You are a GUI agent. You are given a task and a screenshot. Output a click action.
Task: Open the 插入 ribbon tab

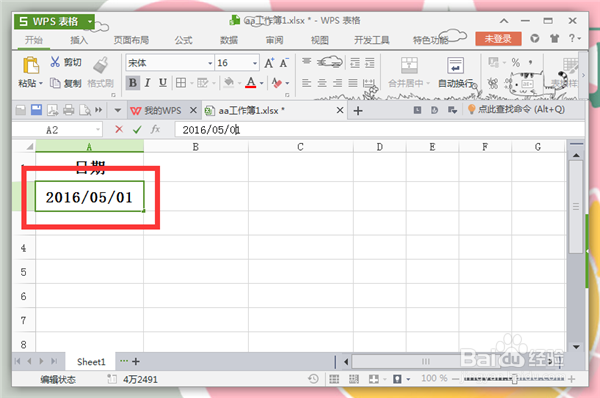coord(79,40)
